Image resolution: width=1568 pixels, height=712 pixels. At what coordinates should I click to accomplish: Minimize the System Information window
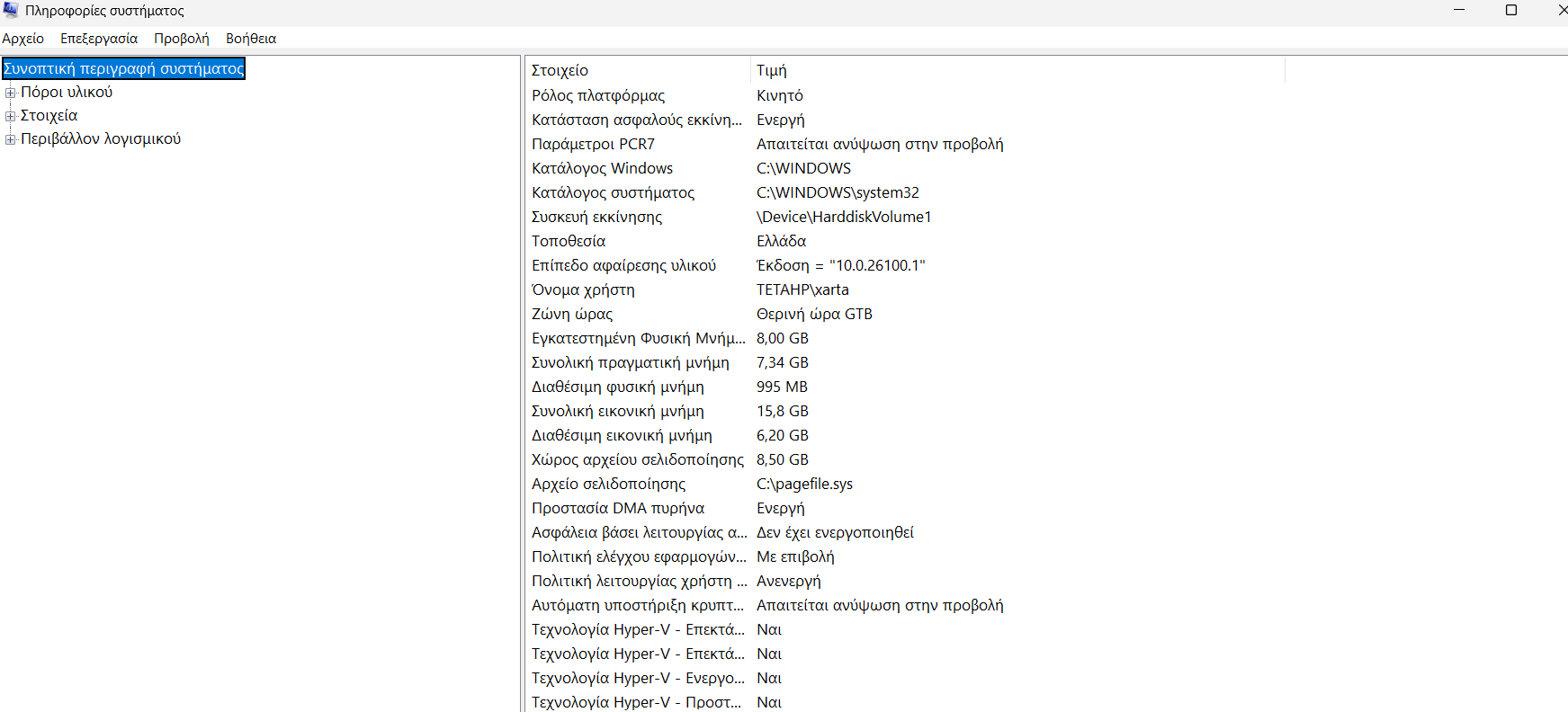point(1459,10)
